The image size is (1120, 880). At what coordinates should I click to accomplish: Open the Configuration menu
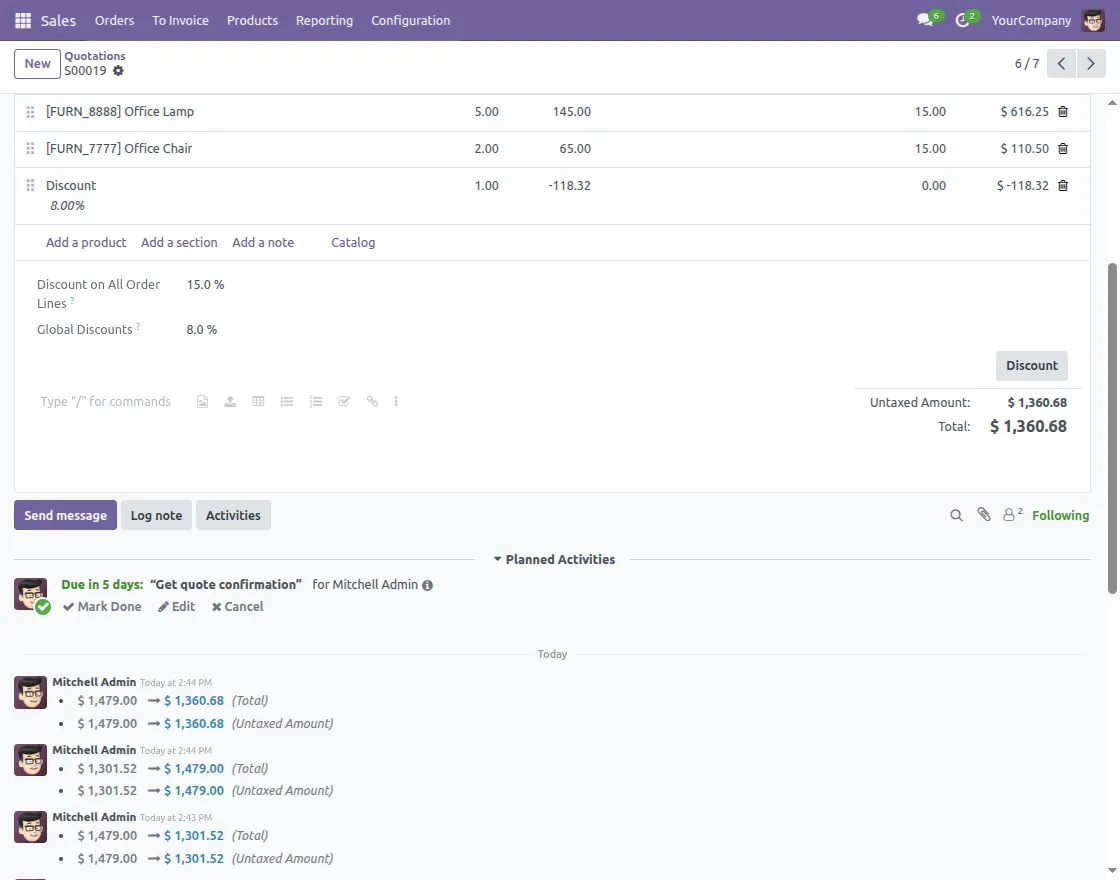[x=410, y=20]
